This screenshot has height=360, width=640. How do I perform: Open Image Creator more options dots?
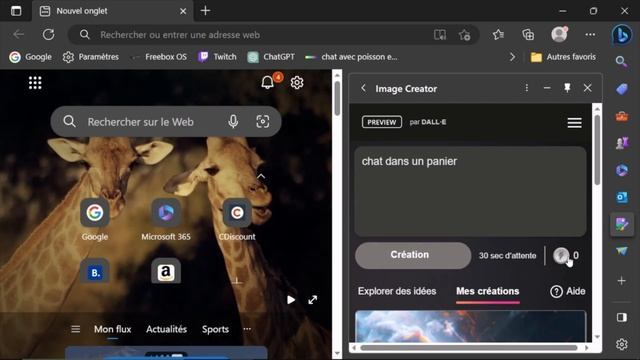coord(527,88)
